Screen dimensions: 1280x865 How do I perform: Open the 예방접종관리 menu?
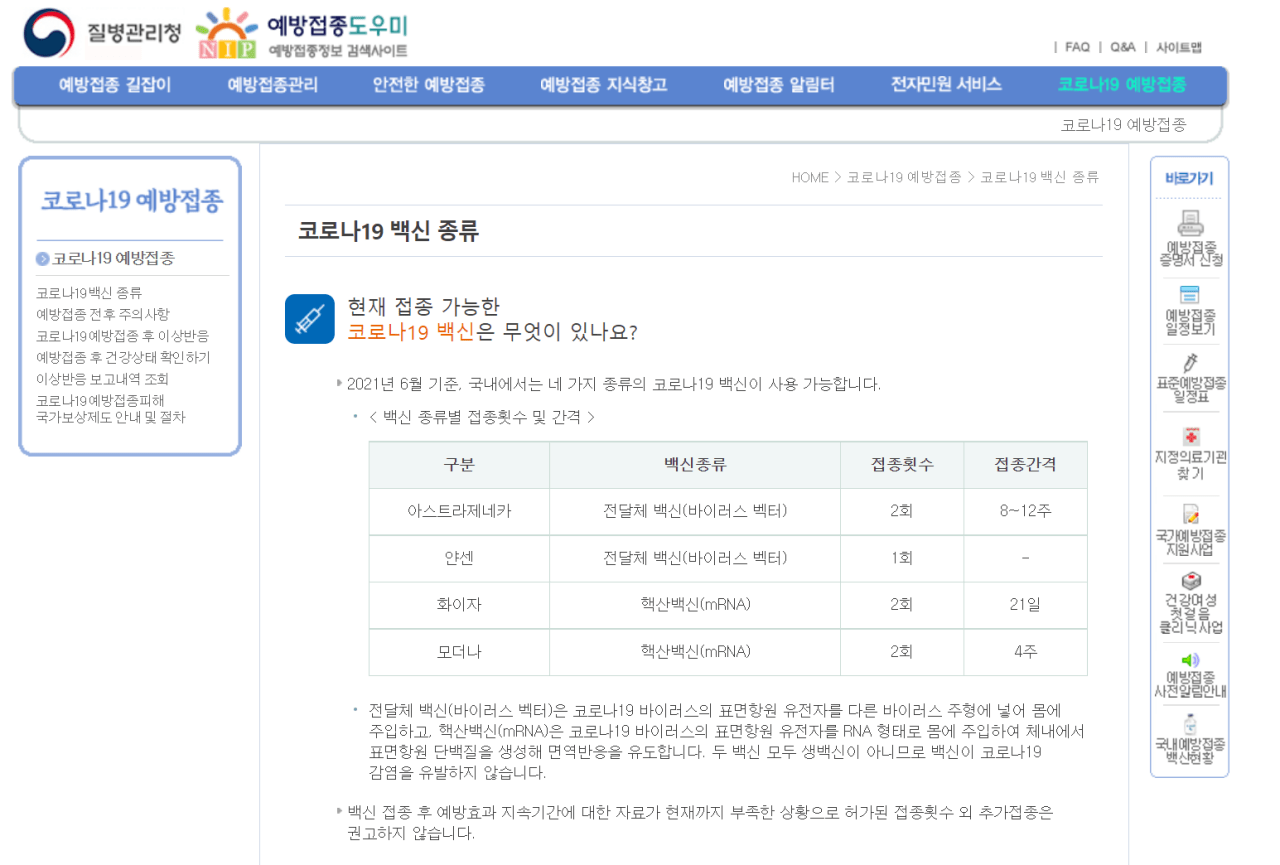273,85
